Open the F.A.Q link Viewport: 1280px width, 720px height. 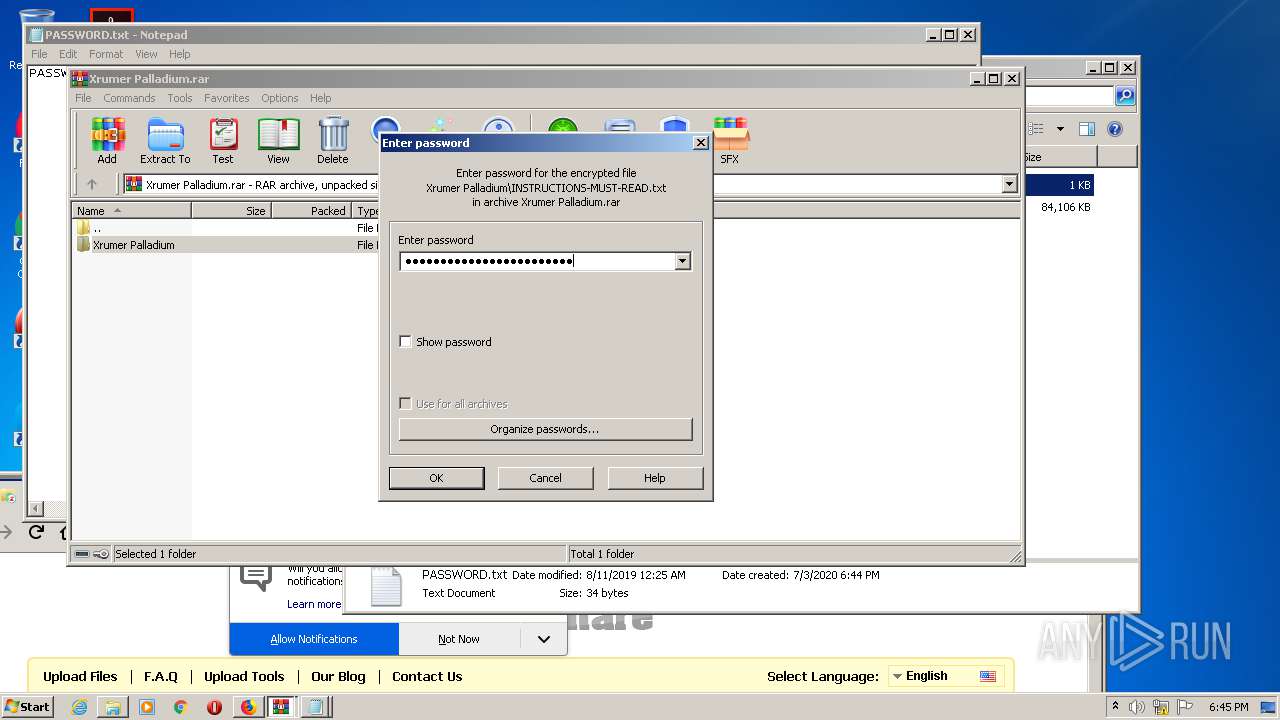(x=160, y=677)
